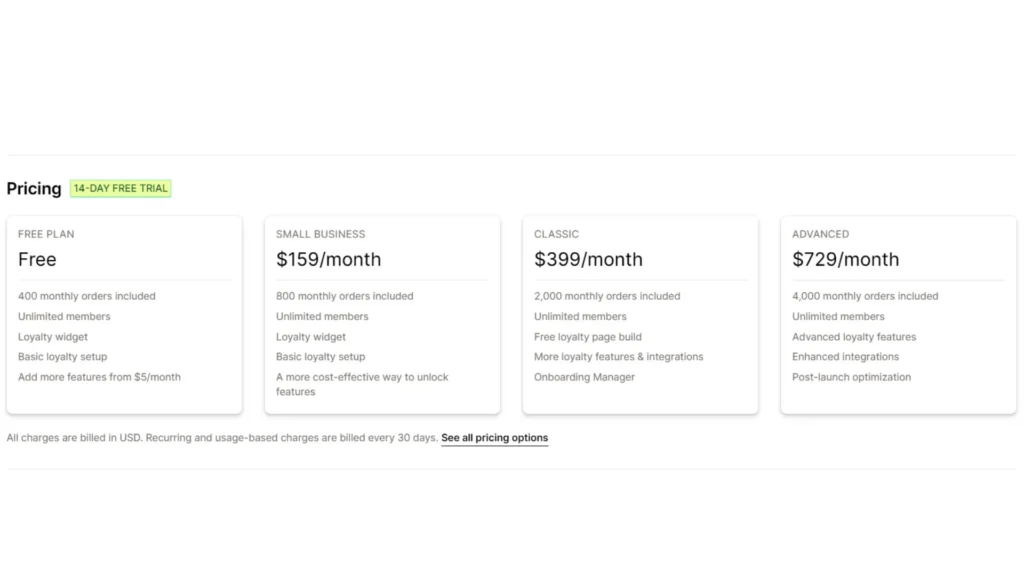Click "2,000 monthly orders included" feature
Viewport: 1024px width, 576px height.
(x=607, y=296)
